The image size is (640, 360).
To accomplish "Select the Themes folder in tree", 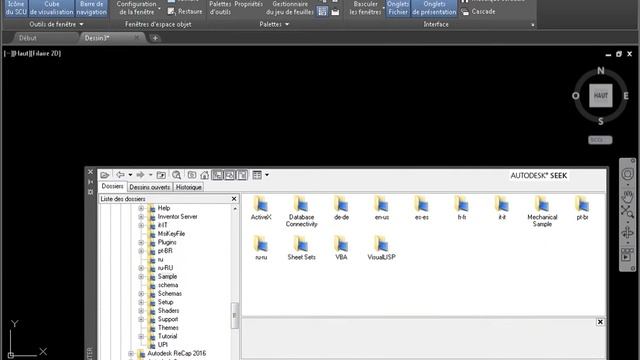I will pos(168,328).
